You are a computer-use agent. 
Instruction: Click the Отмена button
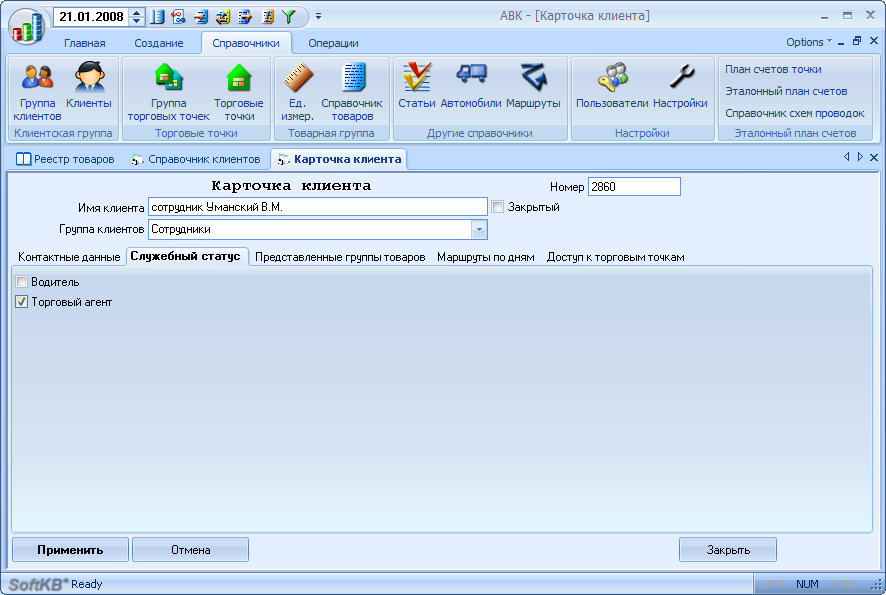[190, 550]
